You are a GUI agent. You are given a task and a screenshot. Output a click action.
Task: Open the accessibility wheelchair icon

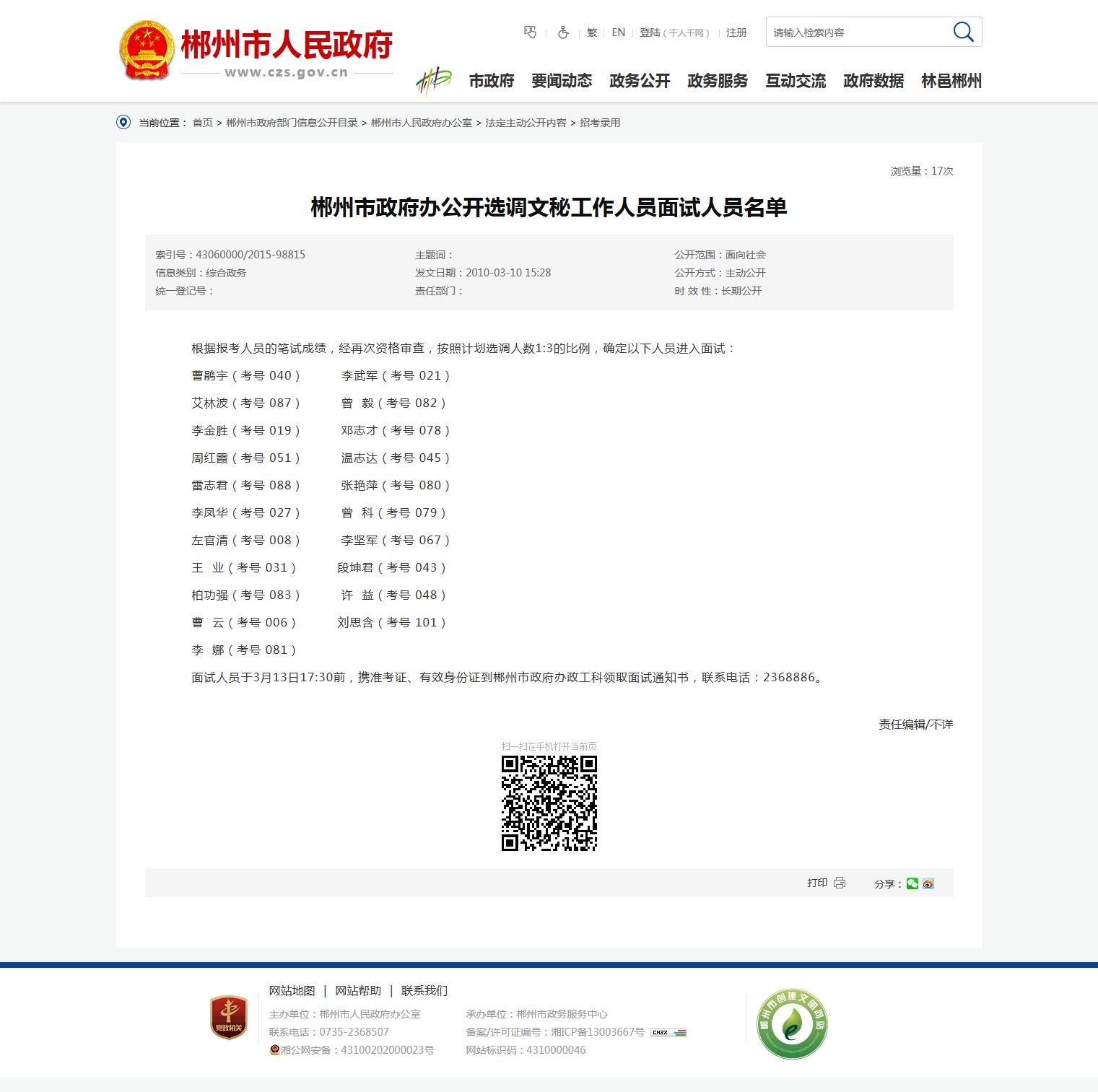coord(563,32)
